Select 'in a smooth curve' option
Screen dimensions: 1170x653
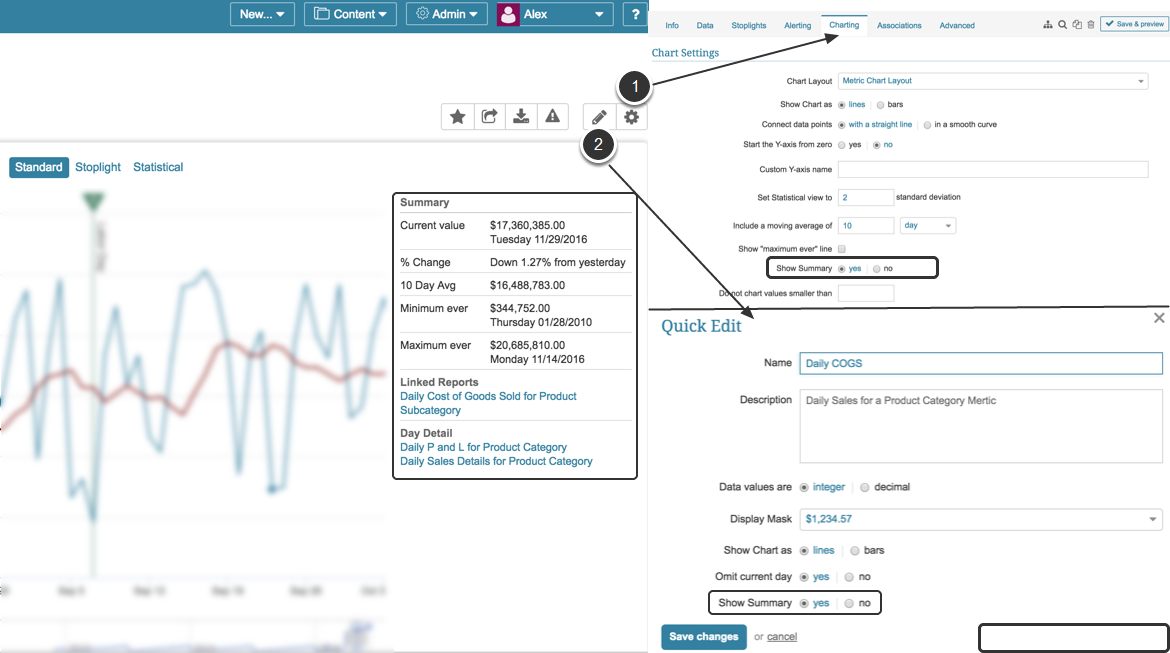click(927, 125)
